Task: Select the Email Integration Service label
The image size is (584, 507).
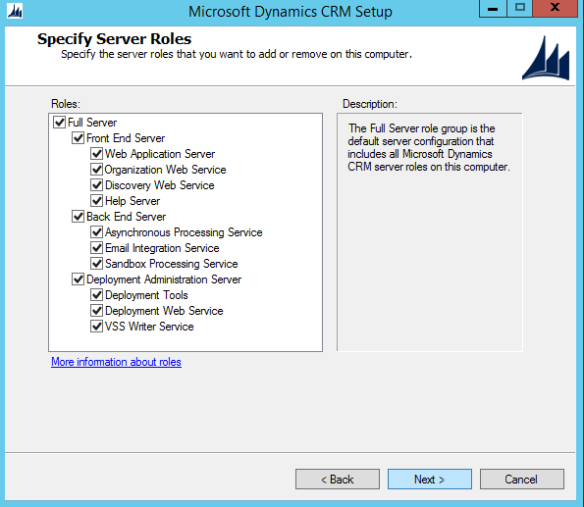Action: 162,248
